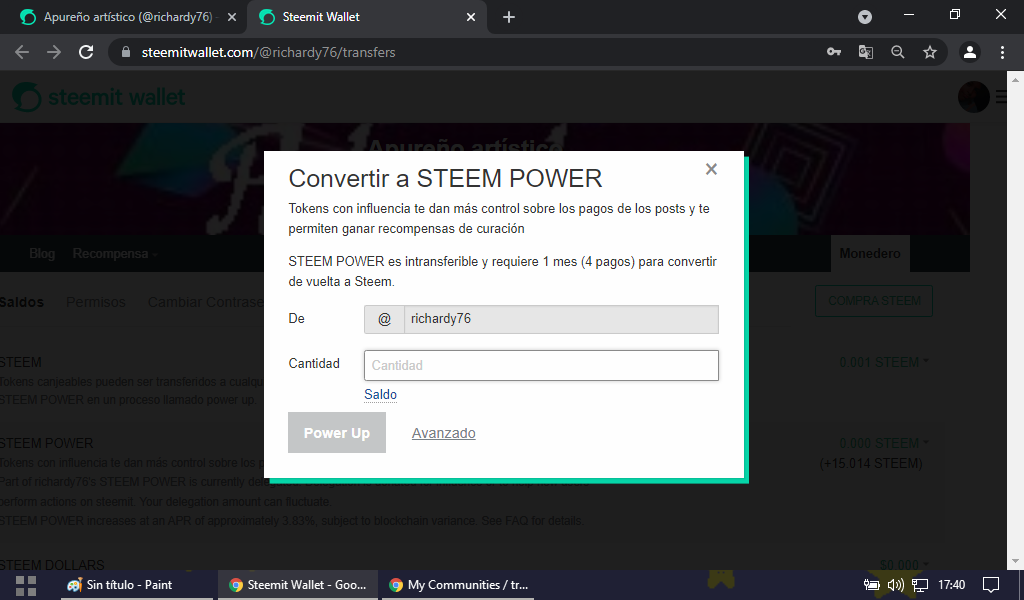Click the page scrollbar up arrow
Image resolution: width=1024 pixels, height=600 pixels.
tap(1016, 80)
